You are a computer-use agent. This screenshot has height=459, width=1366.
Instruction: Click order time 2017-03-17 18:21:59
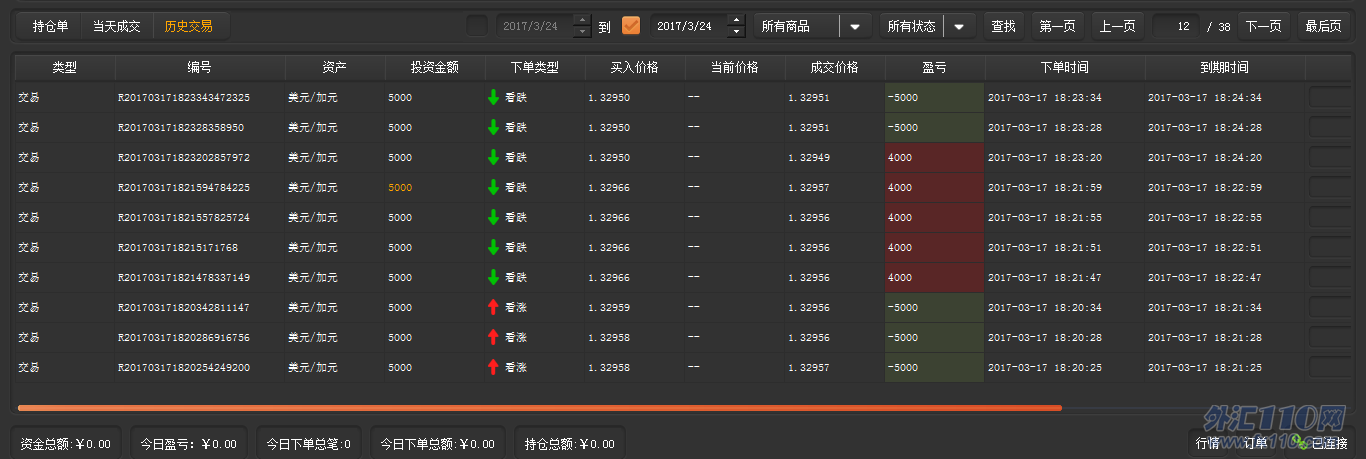click(1045, 188)
